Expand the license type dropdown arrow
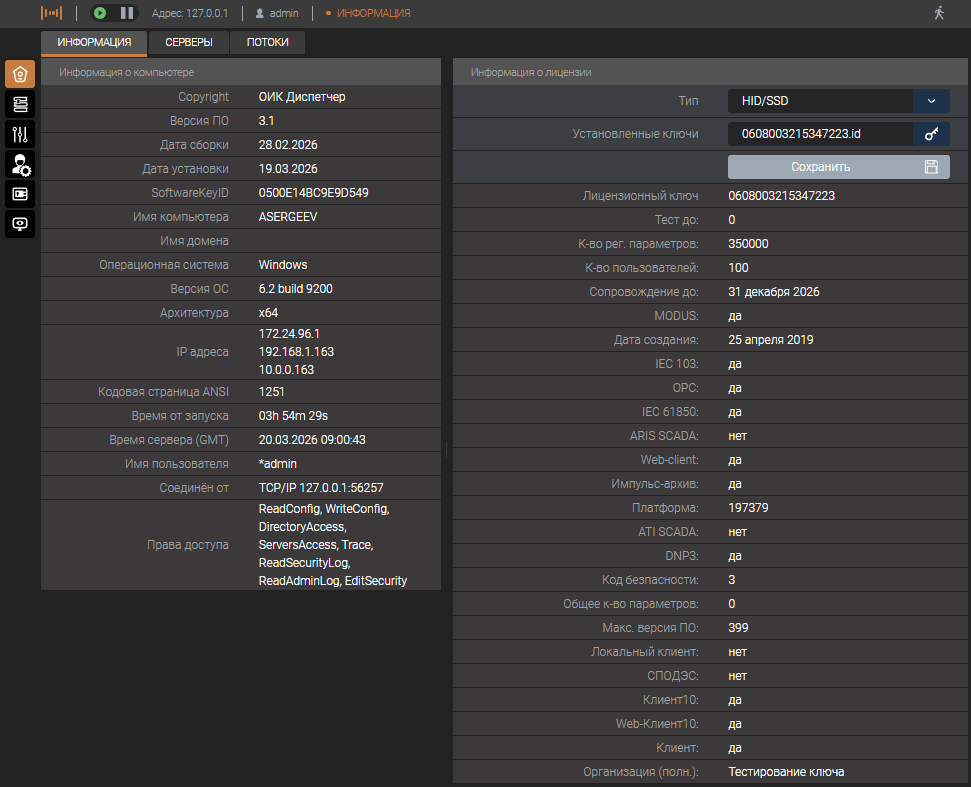 pyautogui.click(x=931, y=101)
